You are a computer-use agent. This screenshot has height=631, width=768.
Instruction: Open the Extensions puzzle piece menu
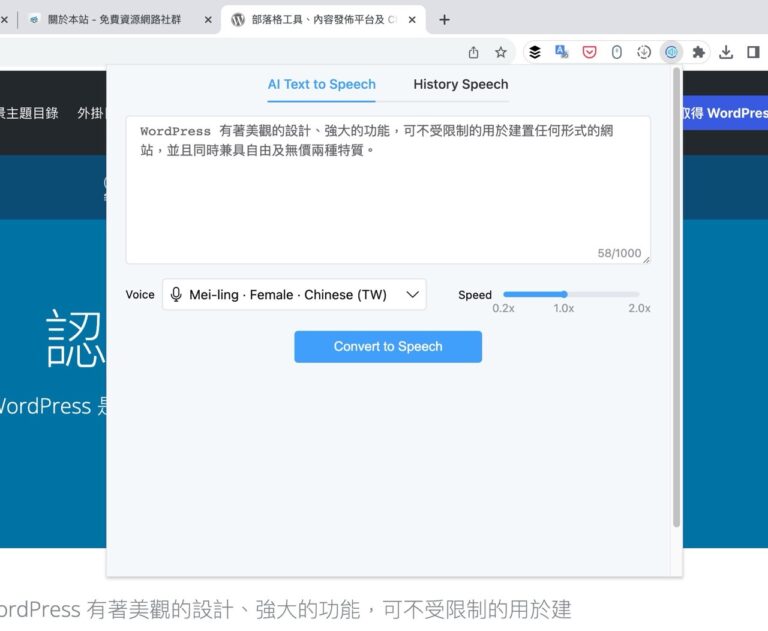tap(698, 52)
